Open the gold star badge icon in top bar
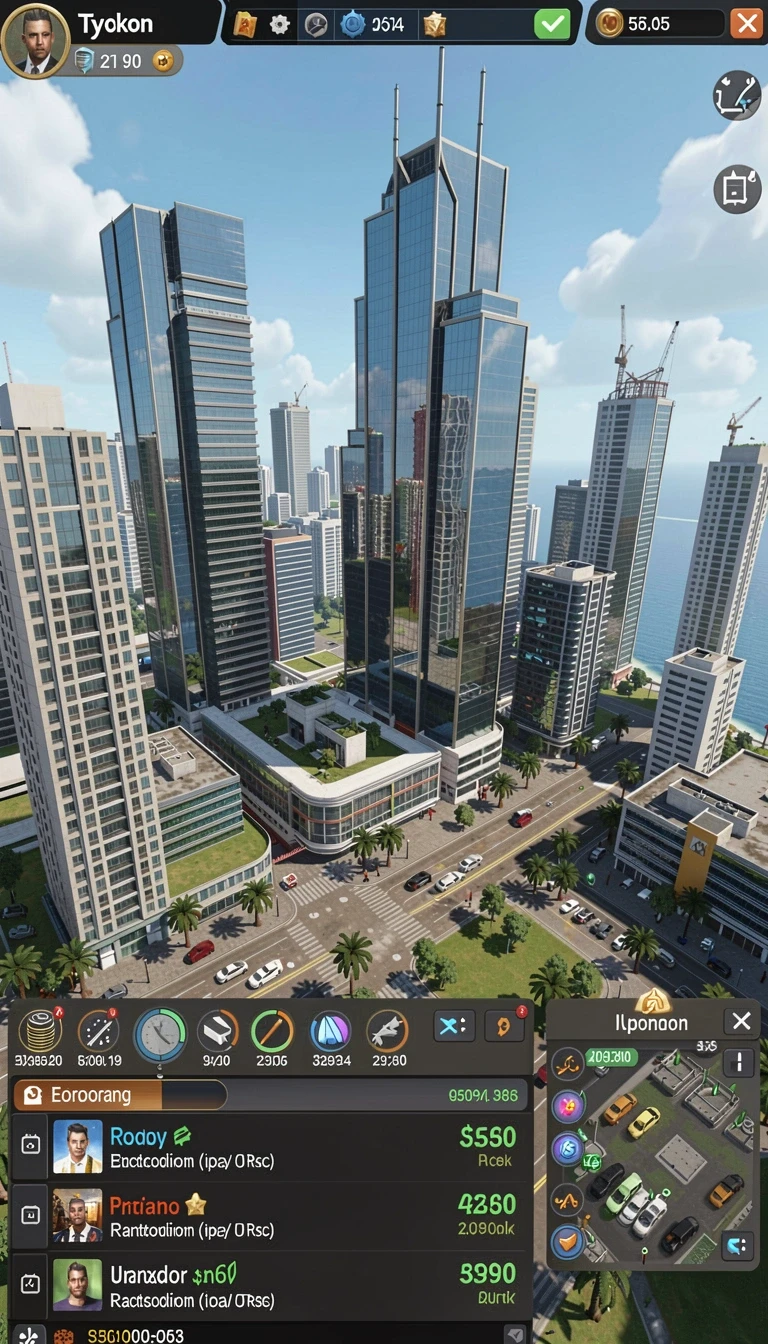The height and width of the screenshot is (1344, 768). tap(435, 24)
